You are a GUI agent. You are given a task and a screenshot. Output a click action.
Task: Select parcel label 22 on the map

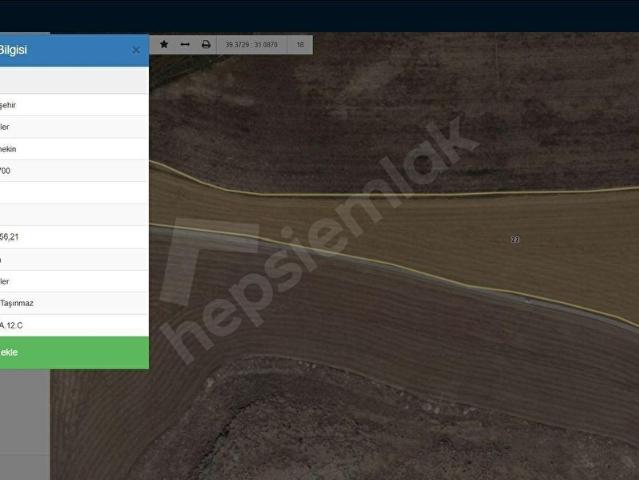pyautogui.click(x=515, y=240)
